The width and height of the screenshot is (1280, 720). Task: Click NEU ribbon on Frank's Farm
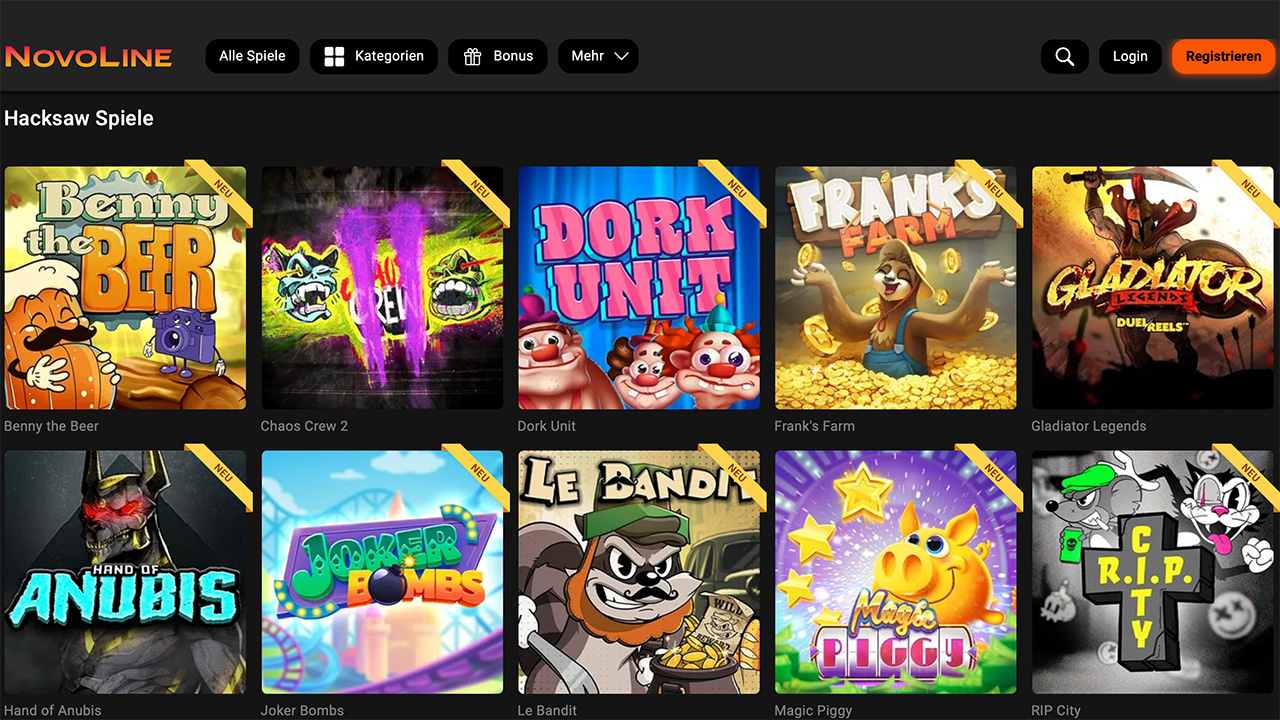tap(995, 188)
